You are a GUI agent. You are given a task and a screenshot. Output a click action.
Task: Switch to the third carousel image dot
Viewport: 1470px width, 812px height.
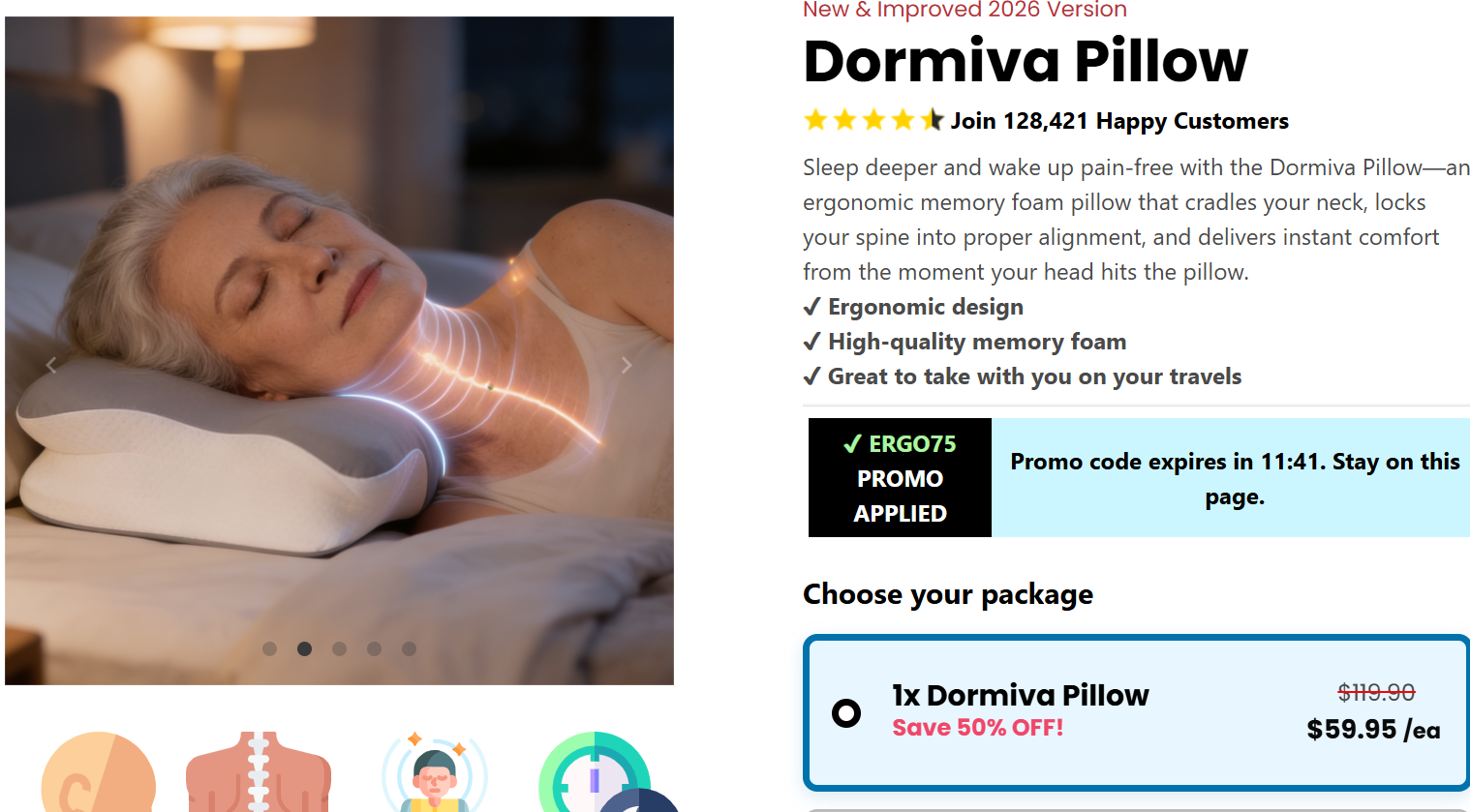(340, 649)
